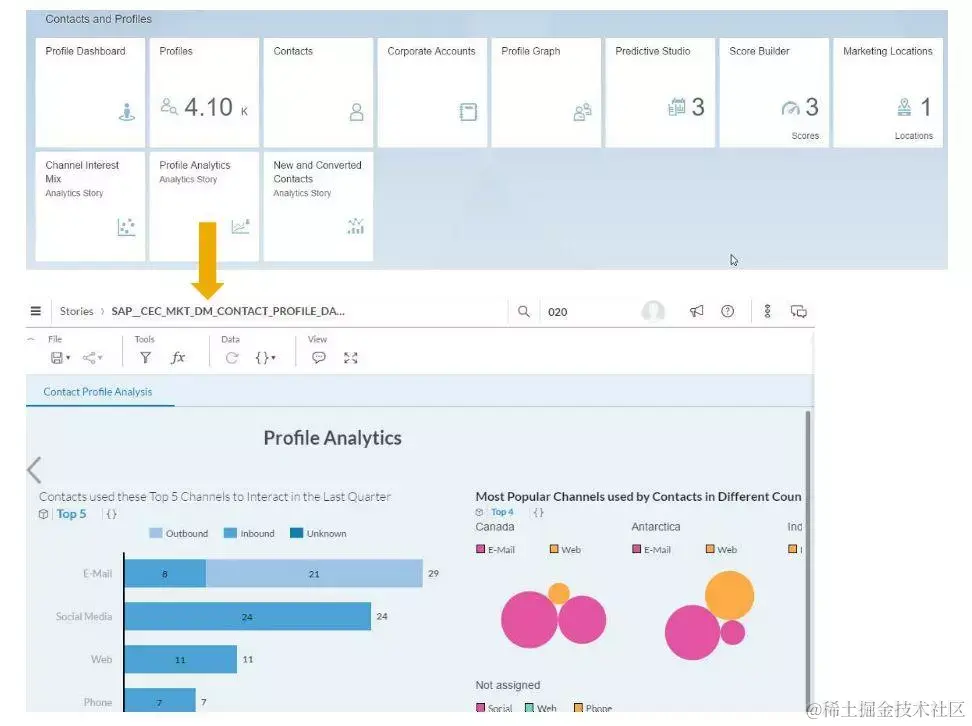Select the Web bar valued 11

180,659
